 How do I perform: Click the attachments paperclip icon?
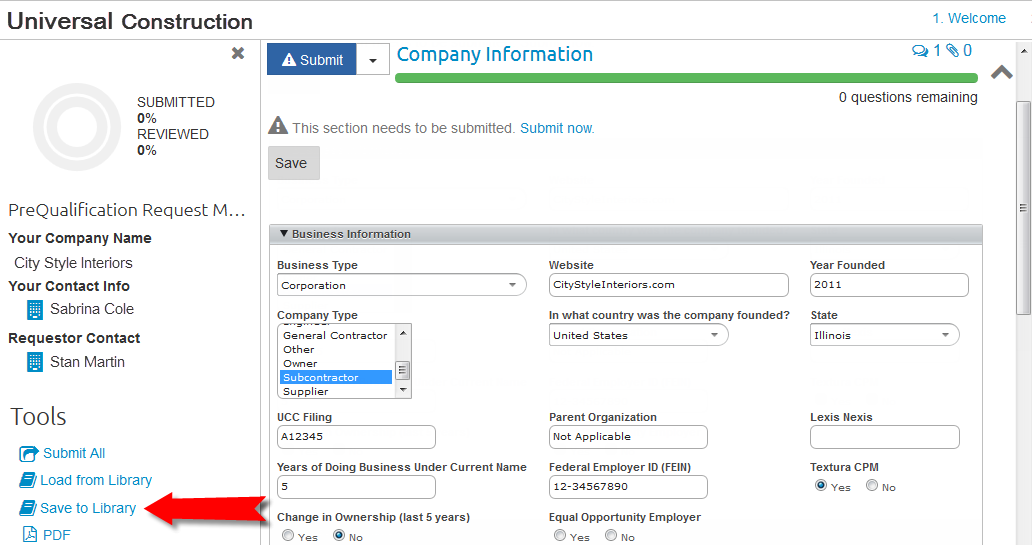tap(952, 51)
